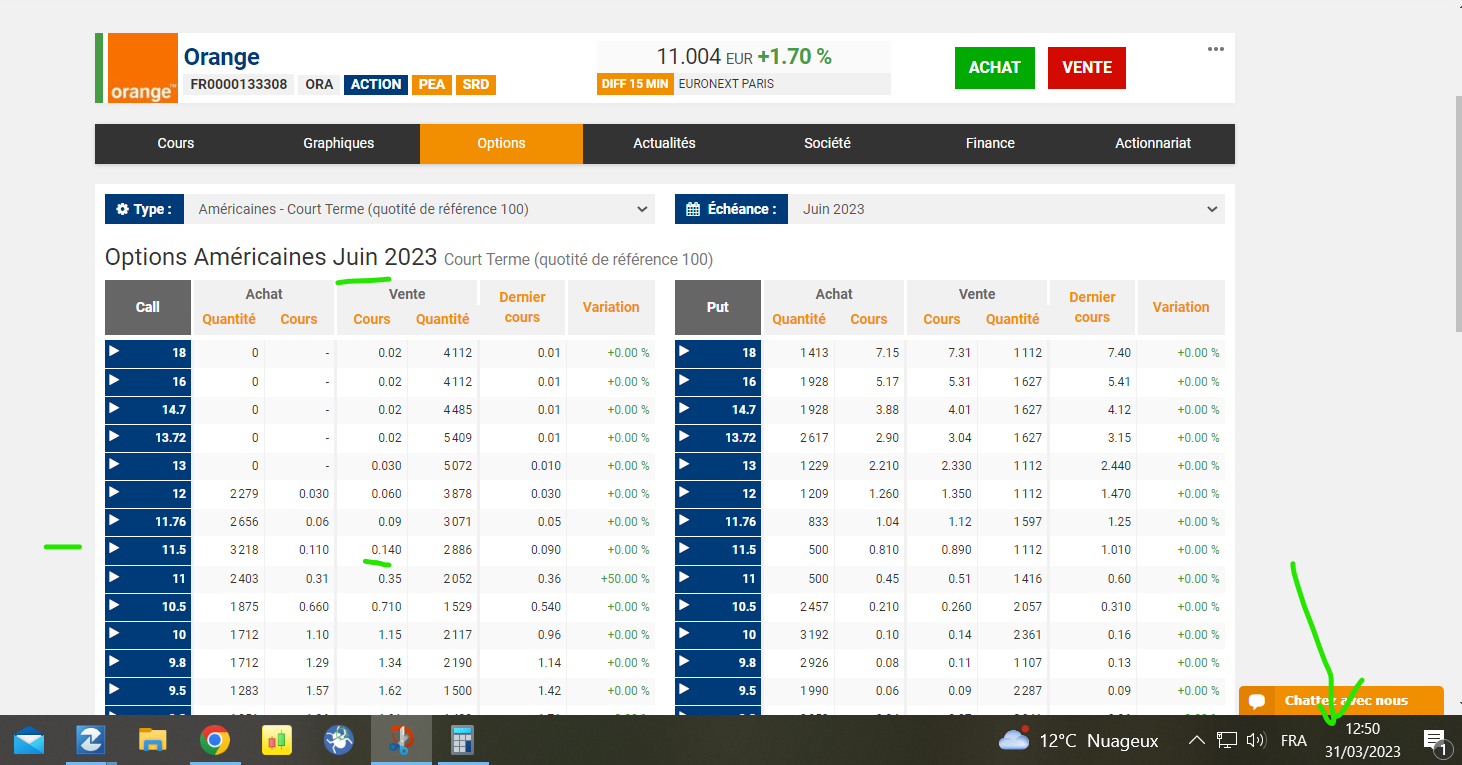1462x765 pixels.
Task: Open the Mail app in taskbar
Action: pyautogui.click(x=29, y=740)
